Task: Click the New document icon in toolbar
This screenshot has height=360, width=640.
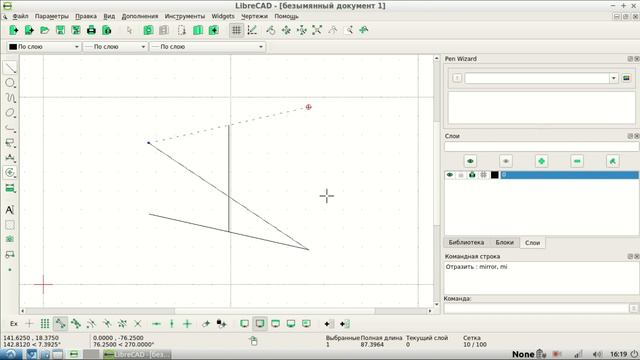Action: tap(13, 30)
